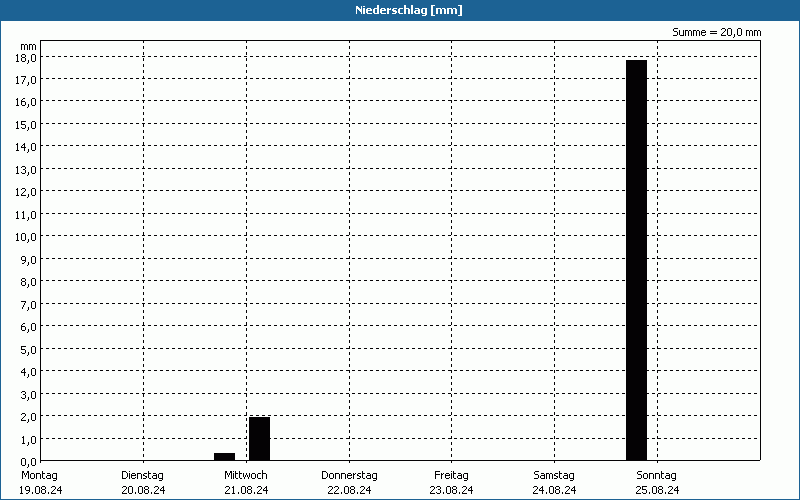Click the small bar before Mittwoch
This screenshot has width=800, height=500.
click(224, 457)
